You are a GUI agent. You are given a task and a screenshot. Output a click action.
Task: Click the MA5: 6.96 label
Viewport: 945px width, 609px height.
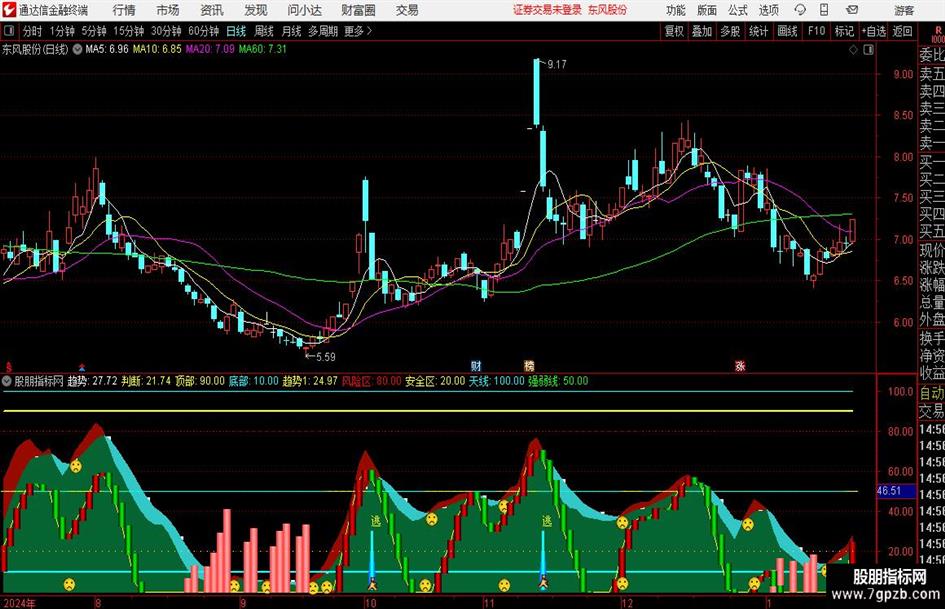pyautogui.click(x=107, y=49)
